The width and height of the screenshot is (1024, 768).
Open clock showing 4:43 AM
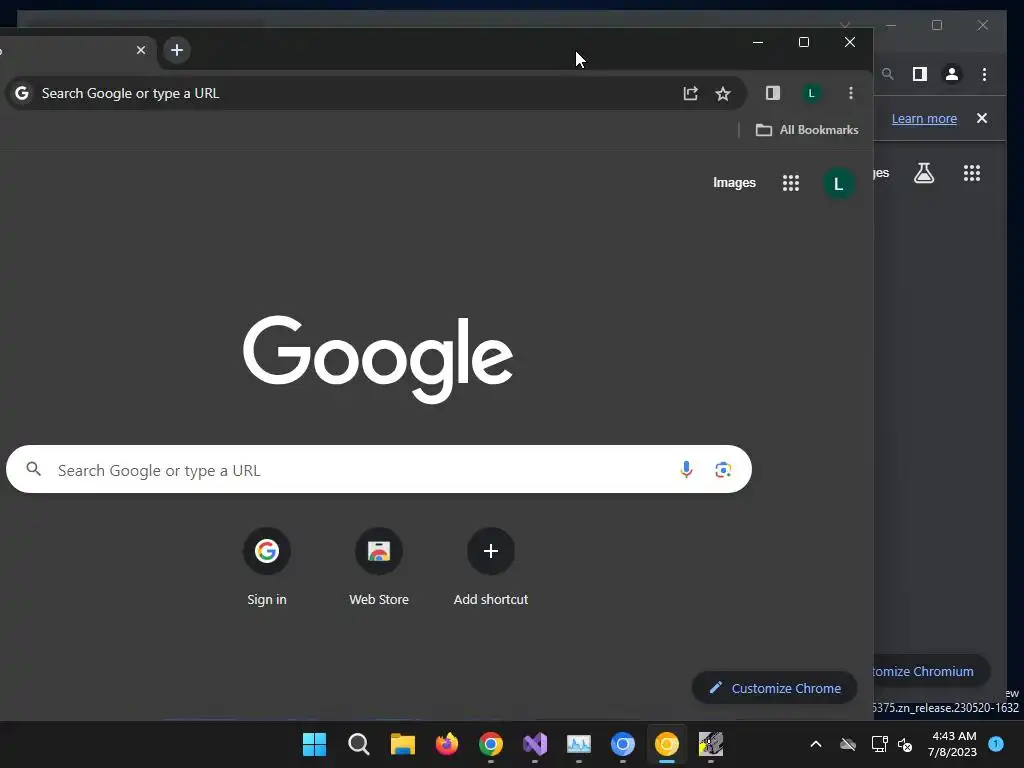click(952, 744)
